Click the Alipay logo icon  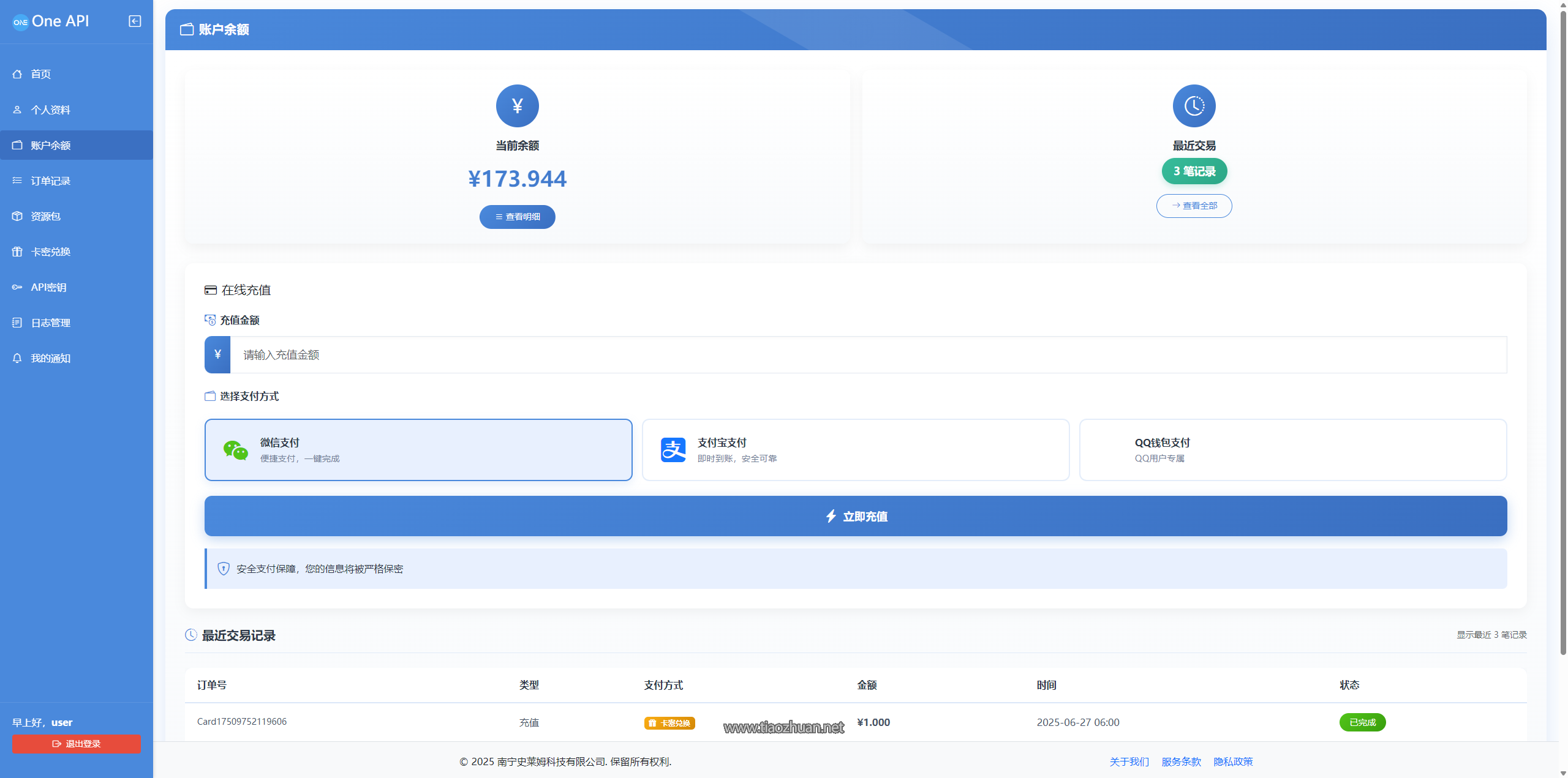point(673,450)
